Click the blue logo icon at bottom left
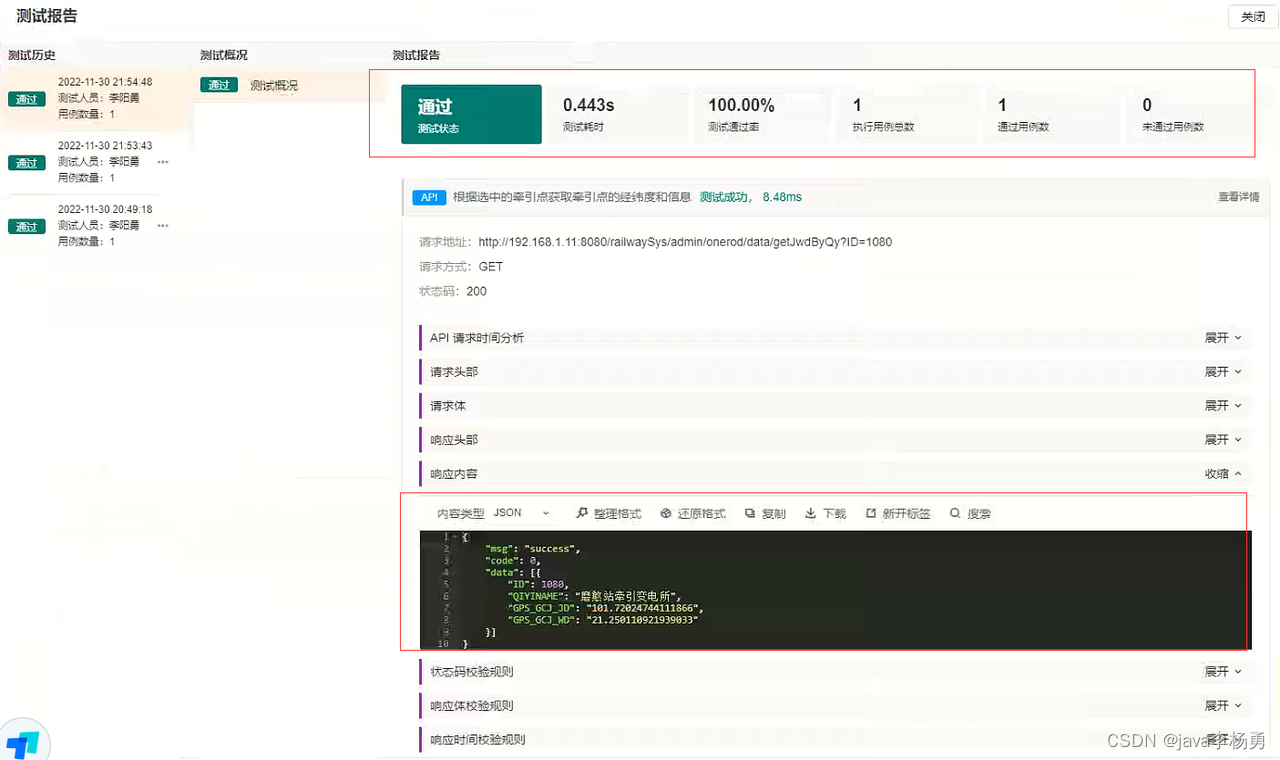This screenshot has width=1280, height=760. [x=22, y=743]
